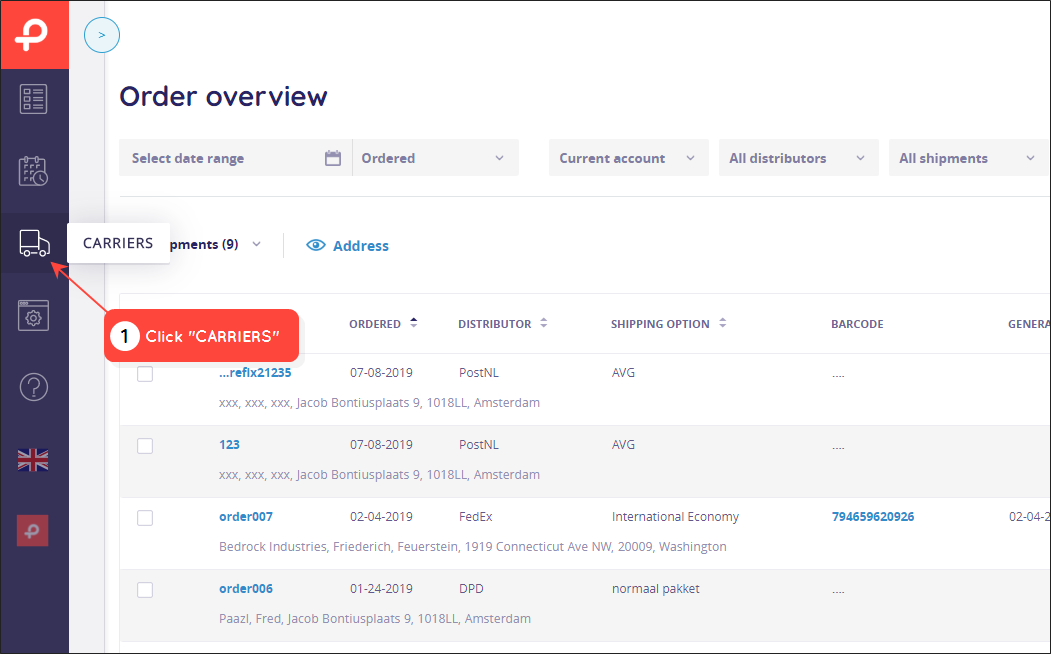
Task: Expand sidebar with the round arrow button
Action: [102, 36]
